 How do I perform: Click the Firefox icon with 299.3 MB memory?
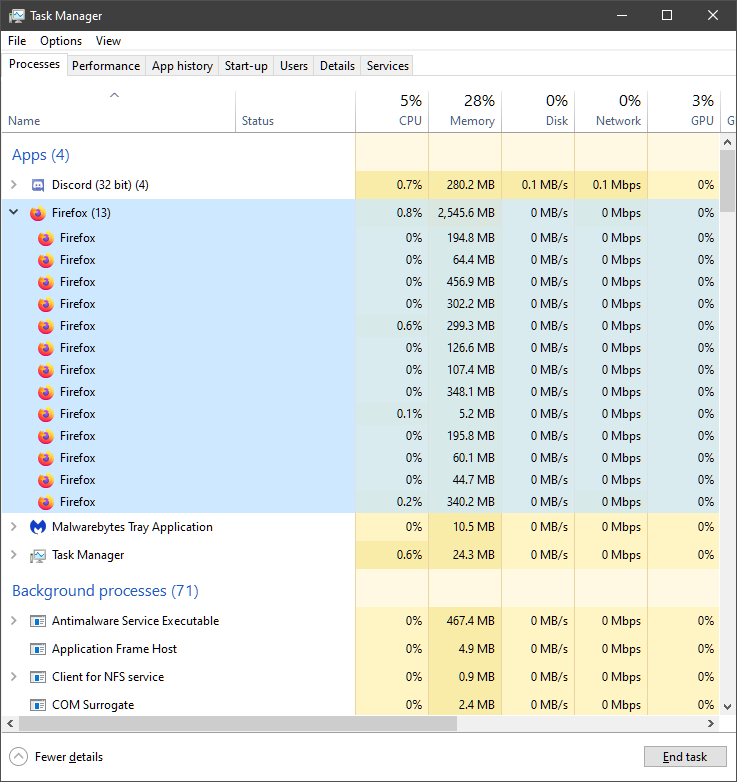coord(46,326)
